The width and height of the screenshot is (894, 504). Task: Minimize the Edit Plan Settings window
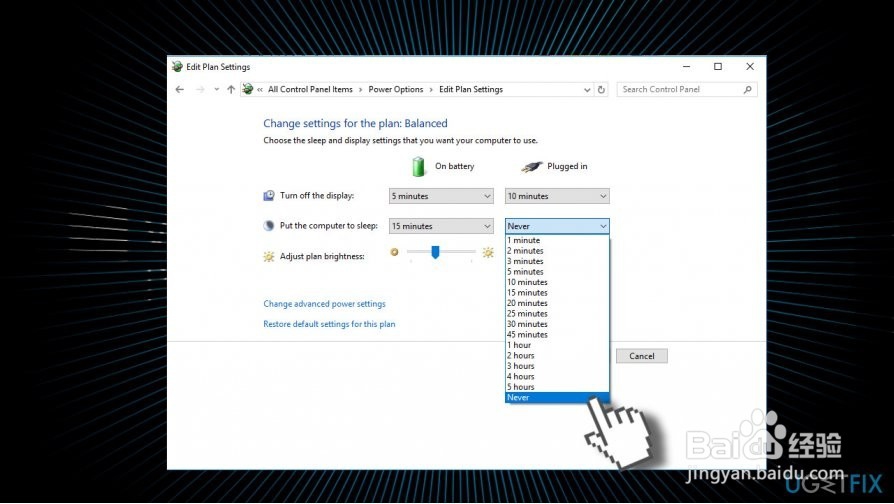pos(686,67)
